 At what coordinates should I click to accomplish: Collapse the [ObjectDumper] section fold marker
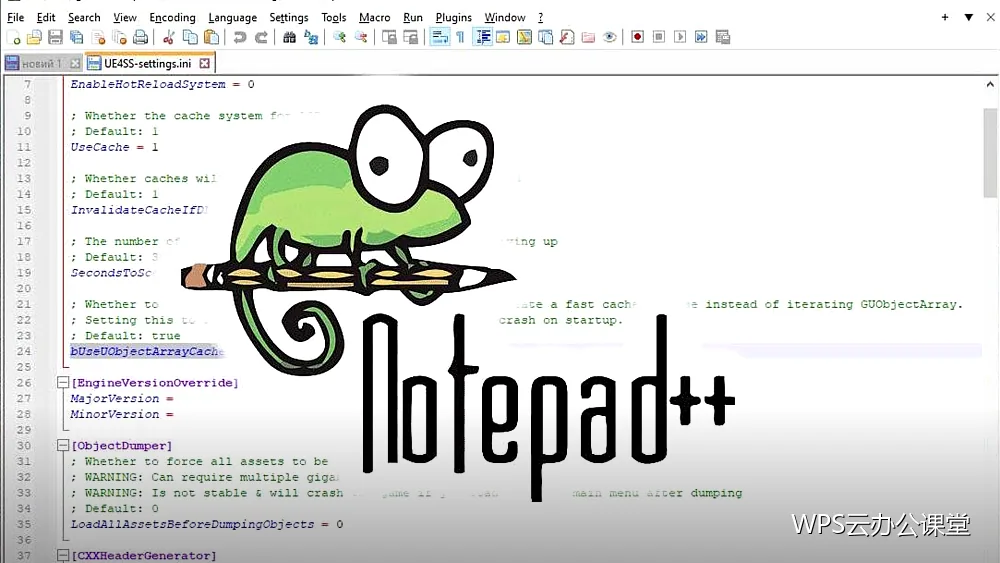pos(62,445)
